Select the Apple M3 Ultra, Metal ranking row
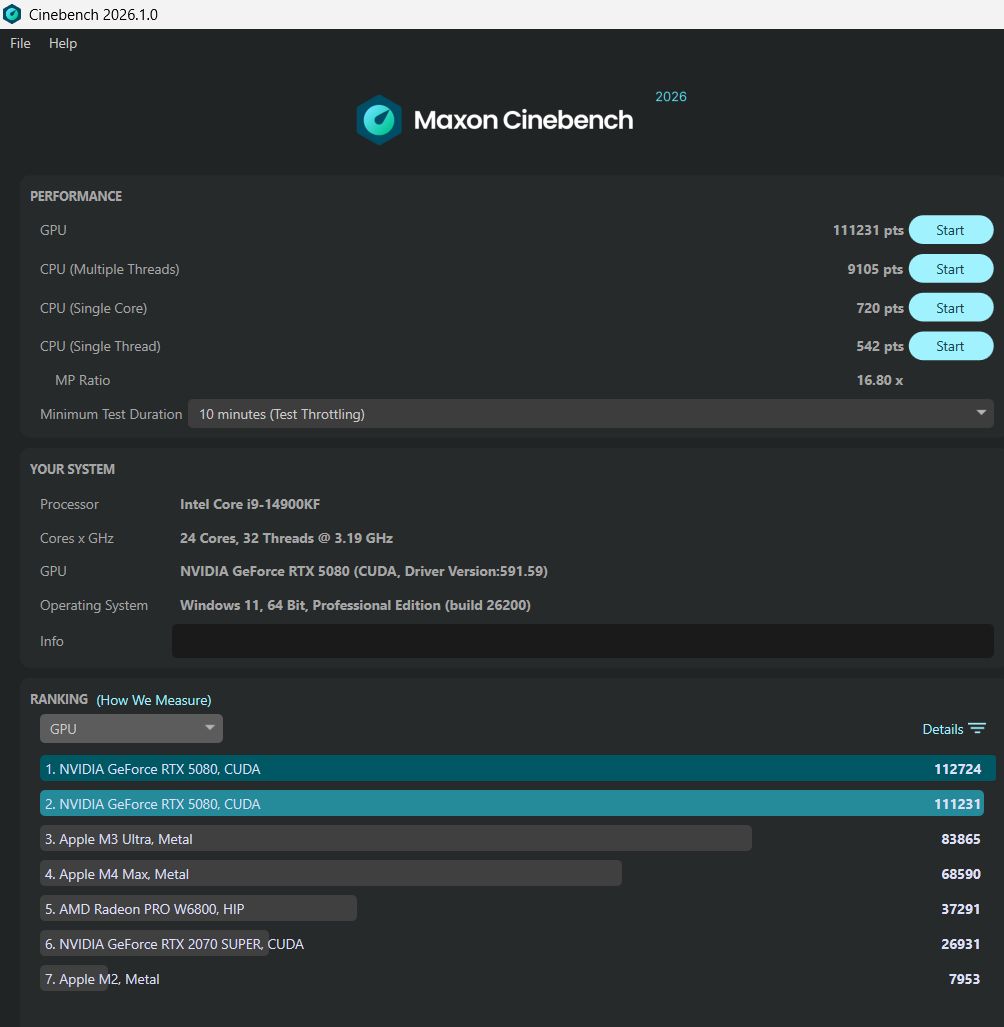The height and width of the screenshot is (1027, 1004). pos(512,838)
